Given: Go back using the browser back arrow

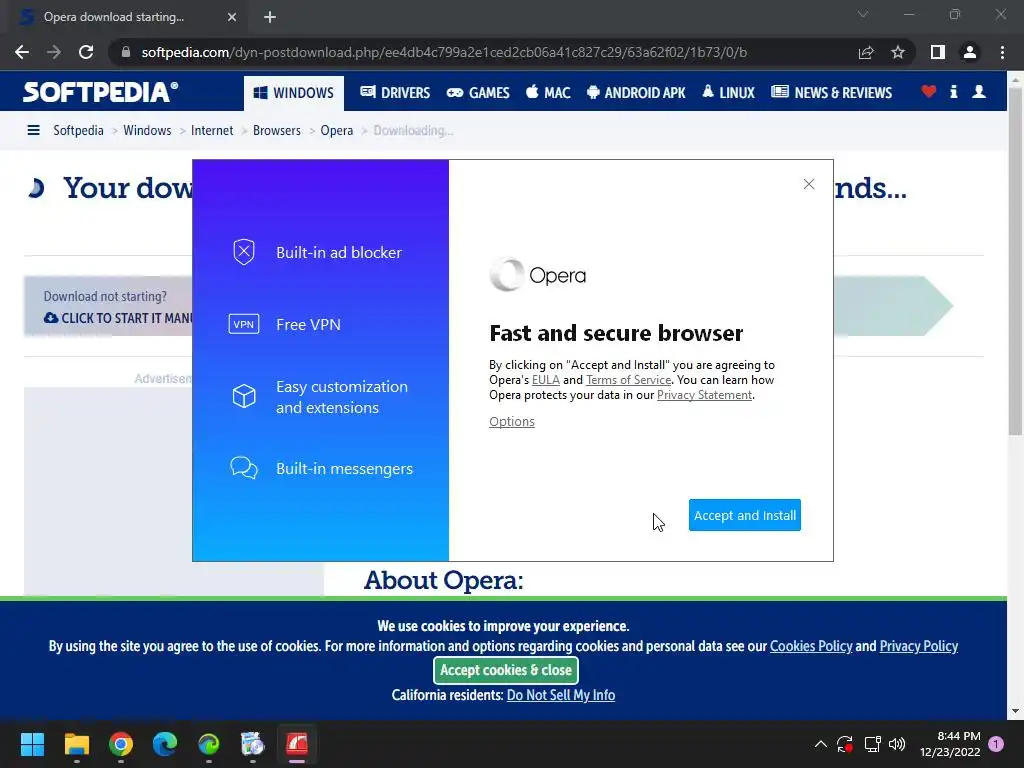Looking at the screenshot, I should pyautogui.click(x=22, y=52).
